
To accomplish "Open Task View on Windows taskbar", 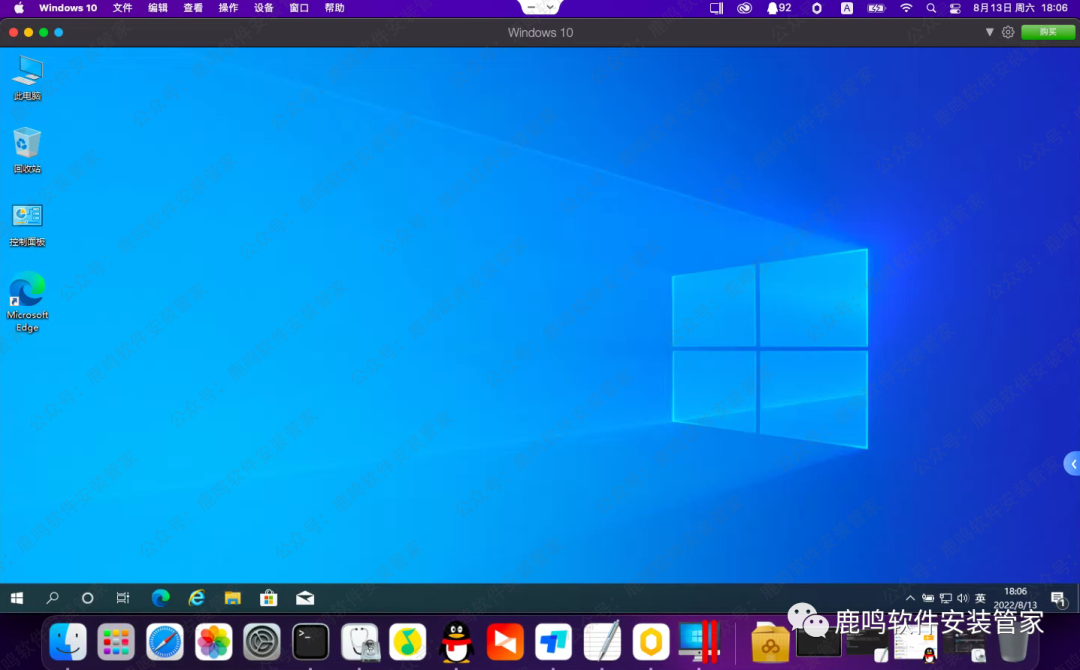I will [x=123, y=598].
